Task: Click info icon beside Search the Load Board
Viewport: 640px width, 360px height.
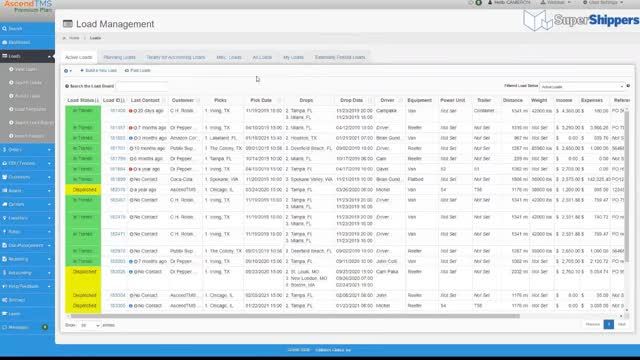Action: (x=67, y=86)
